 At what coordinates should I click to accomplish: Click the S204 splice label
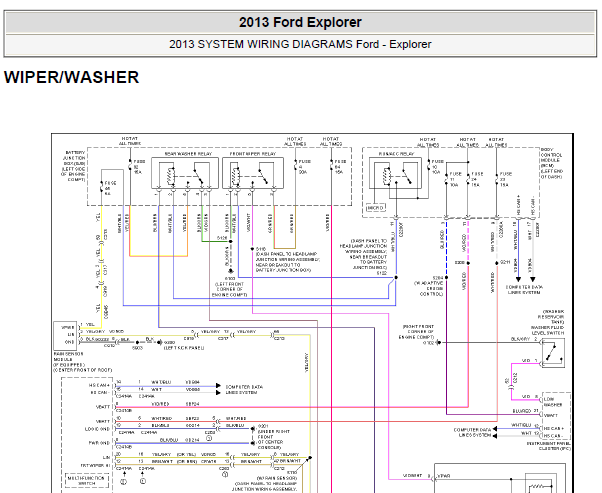point(438,278)
